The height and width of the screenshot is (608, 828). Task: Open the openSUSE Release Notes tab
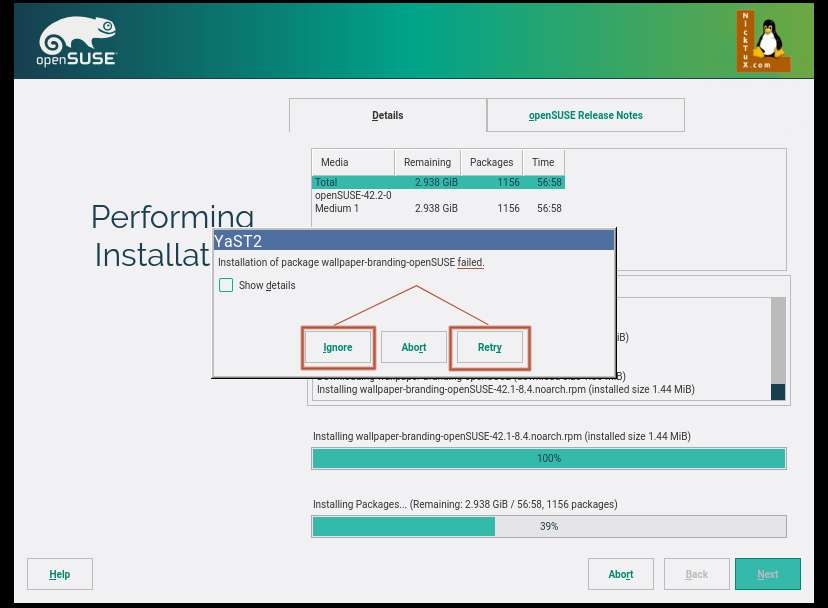585,115
